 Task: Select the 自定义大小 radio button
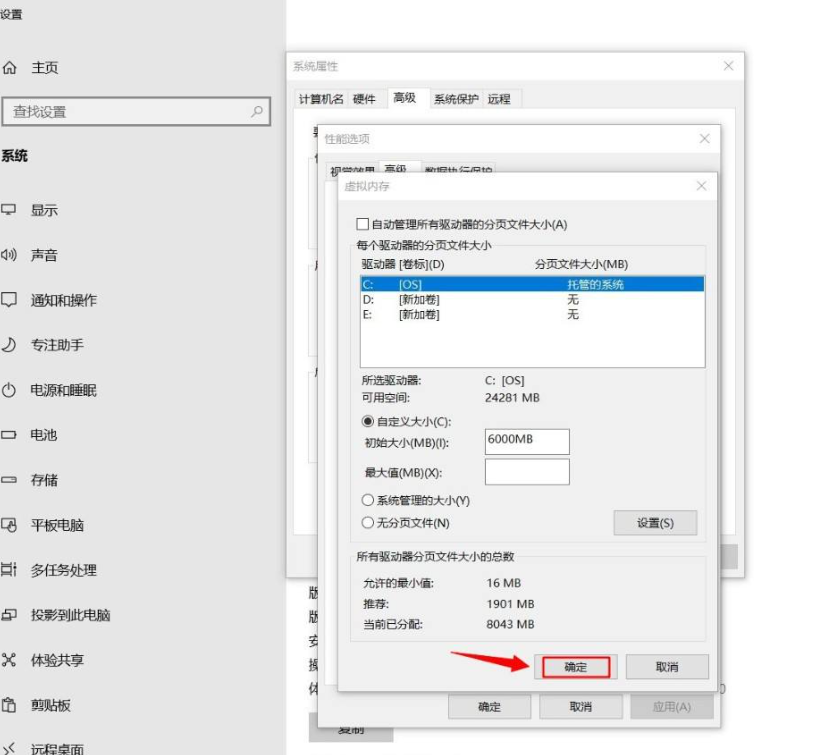coord(367,421)
